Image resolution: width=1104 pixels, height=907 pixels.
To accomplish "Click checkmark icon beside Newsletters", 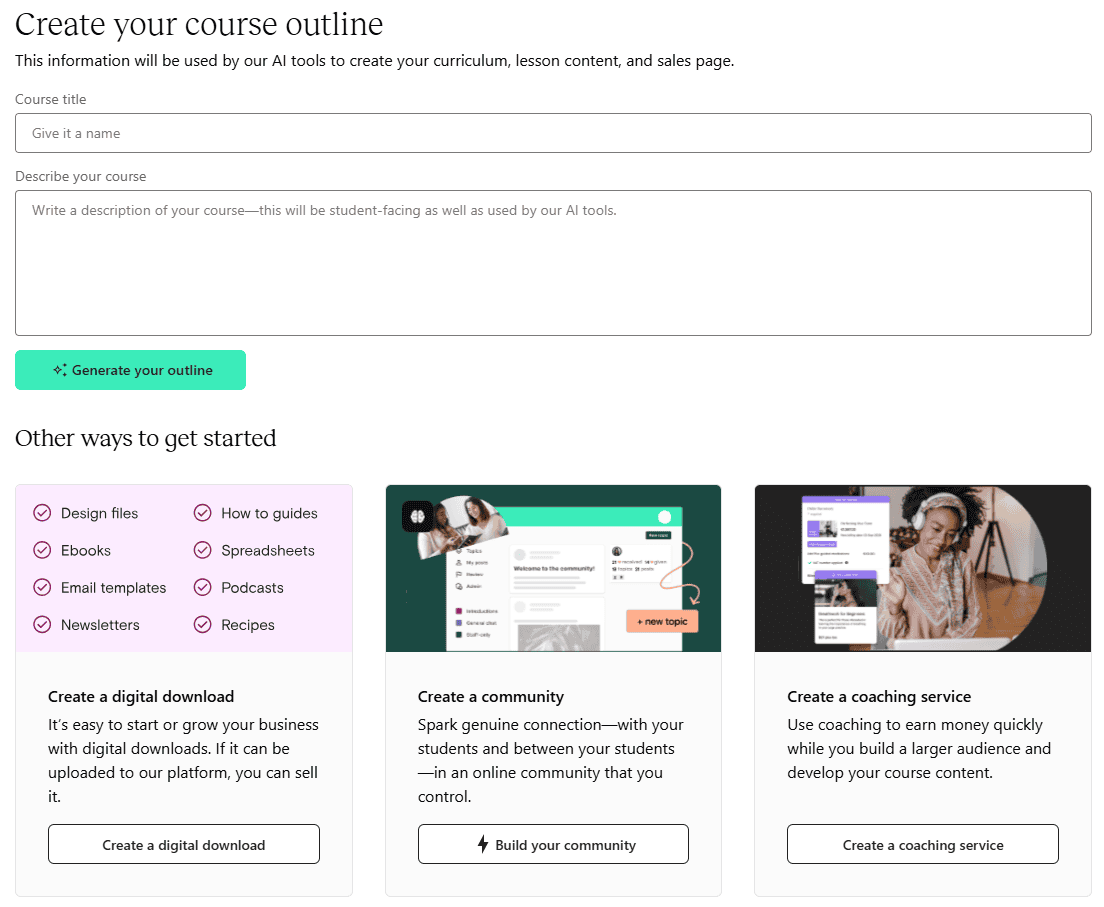I will pos(42,625).
